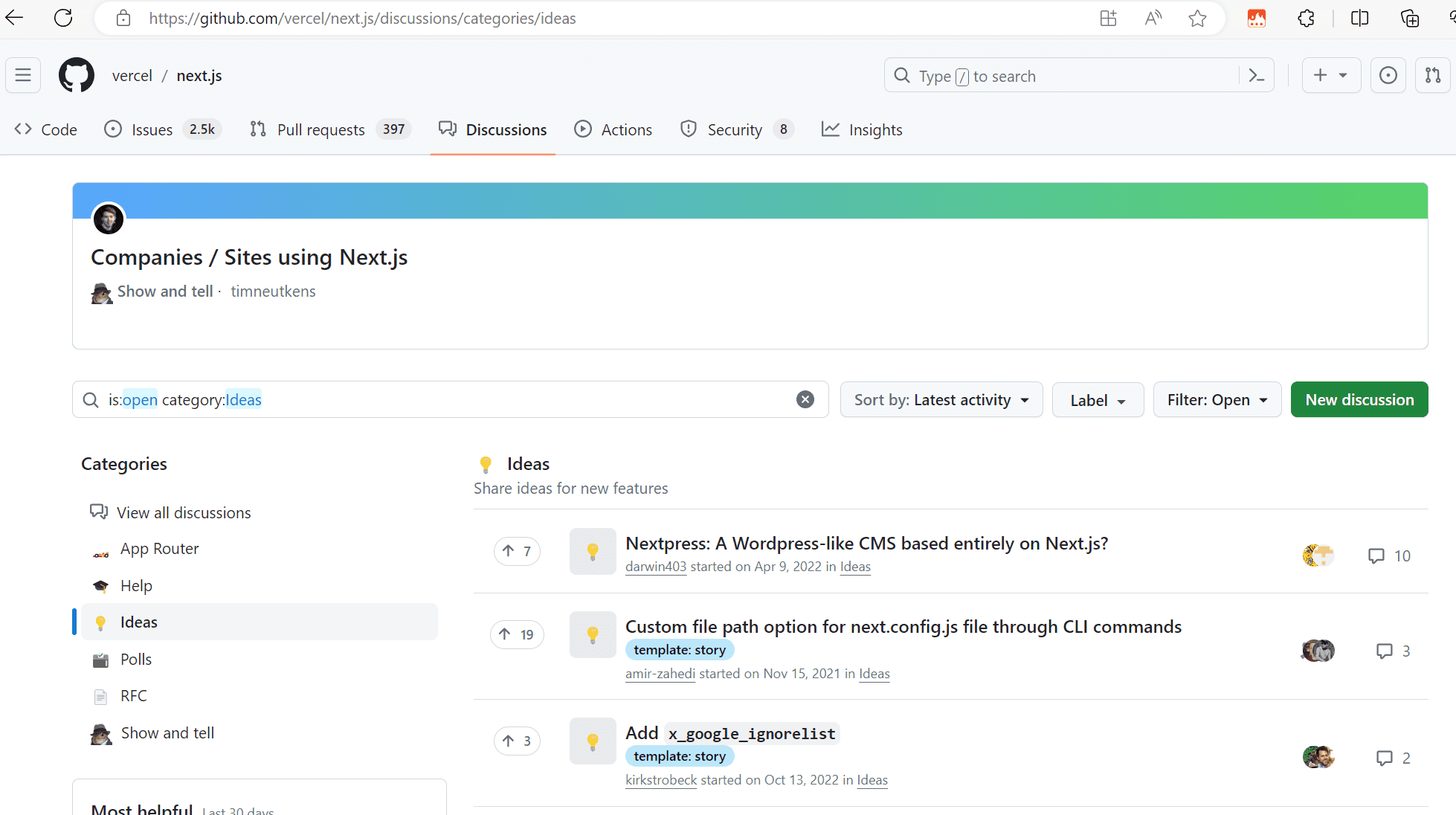Select the Polls category
The image size is (1456, 815).
[136, 659]
